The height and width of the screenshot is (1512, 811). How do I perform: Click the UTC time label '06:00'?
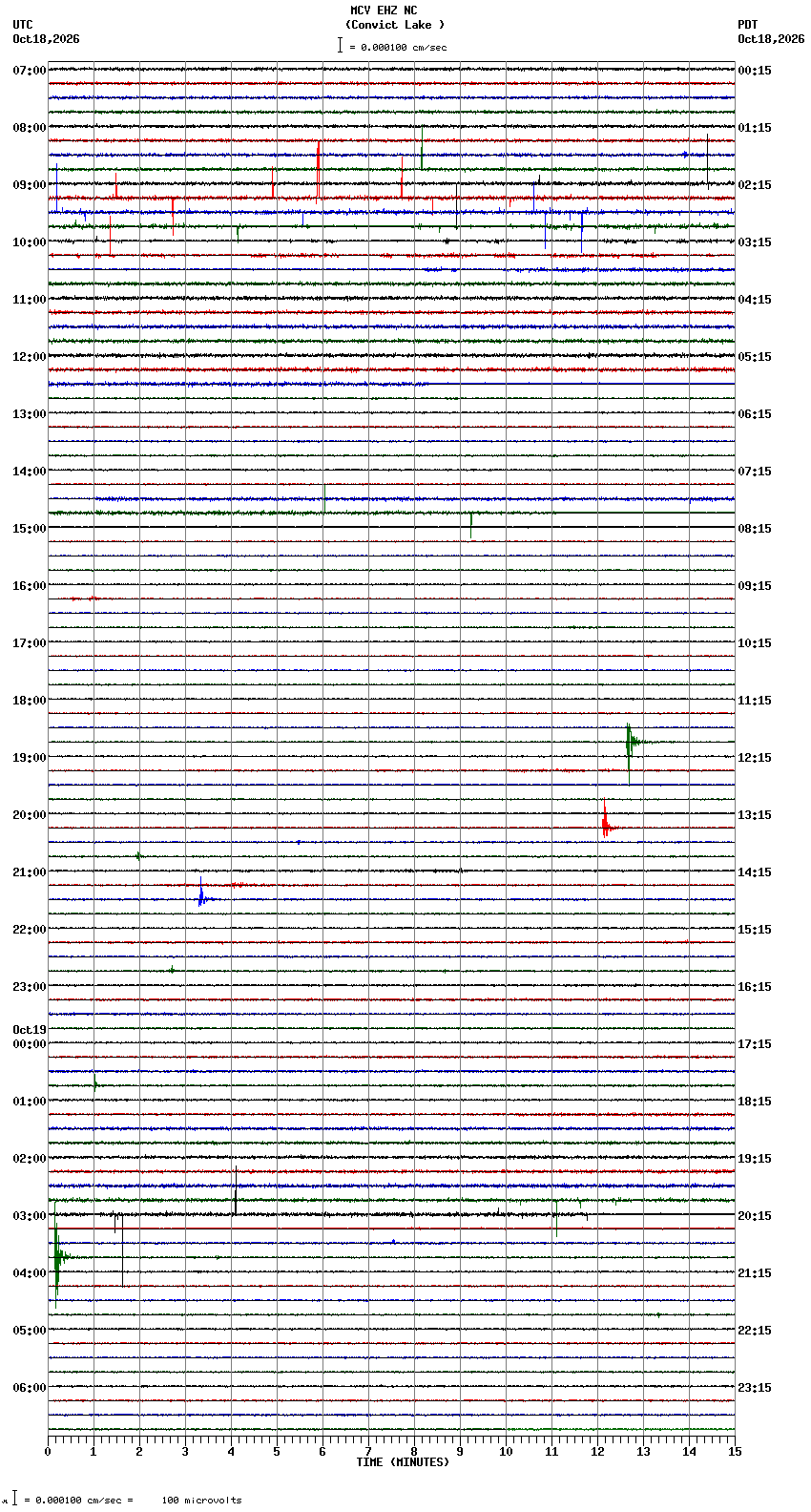[x=29, y=1388]
